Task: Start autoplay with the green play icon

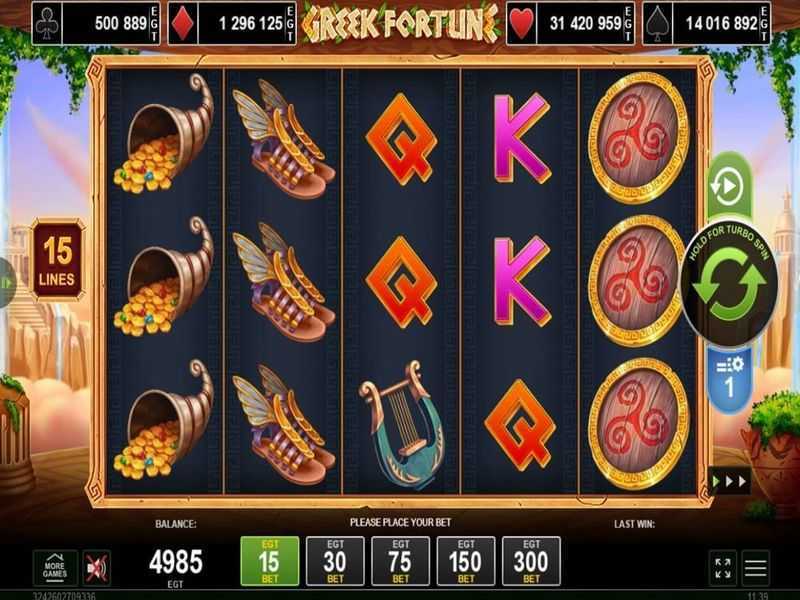Action: [x=729, y=186]
